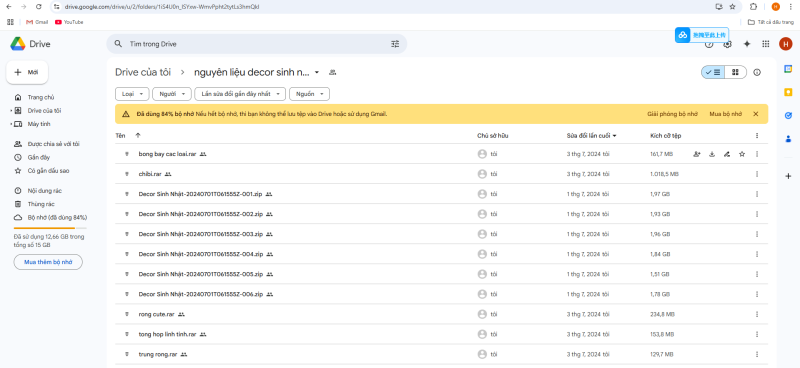Star the bong bay cac loai.rar file
The height and width of the screenshot is (368, 800).
coord(742,154)
